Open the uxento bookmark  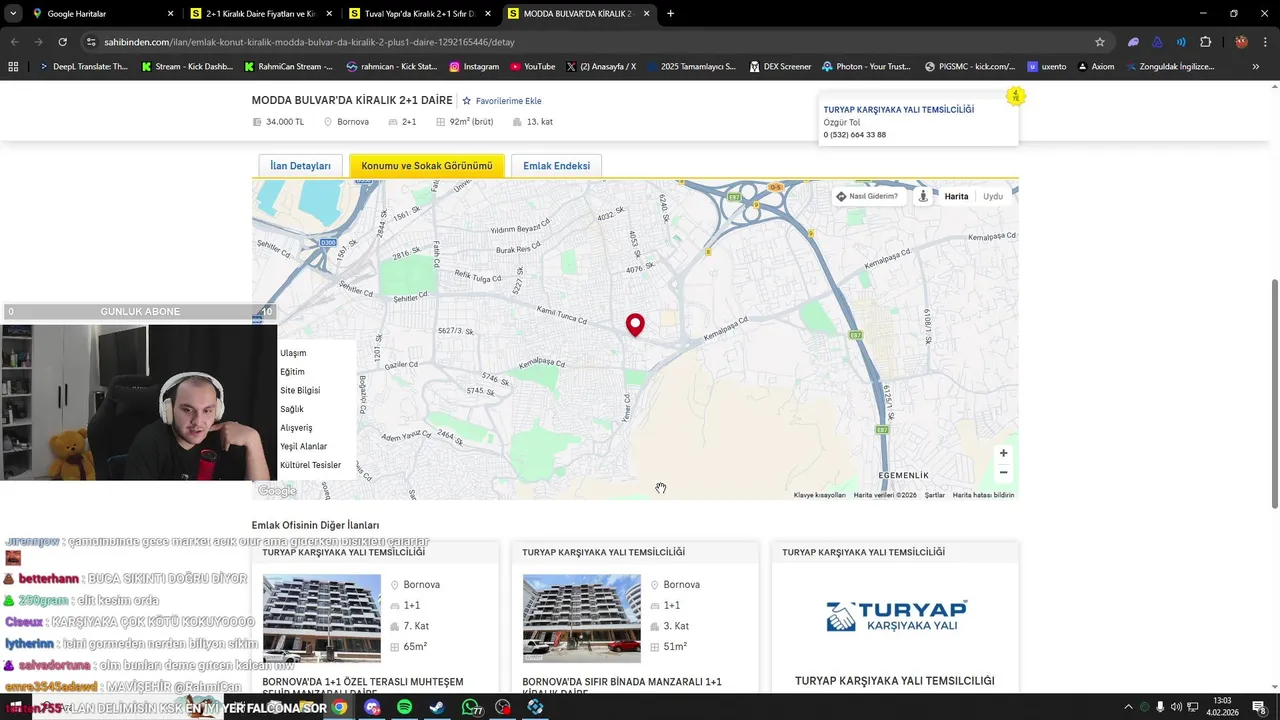[1047, 67]
